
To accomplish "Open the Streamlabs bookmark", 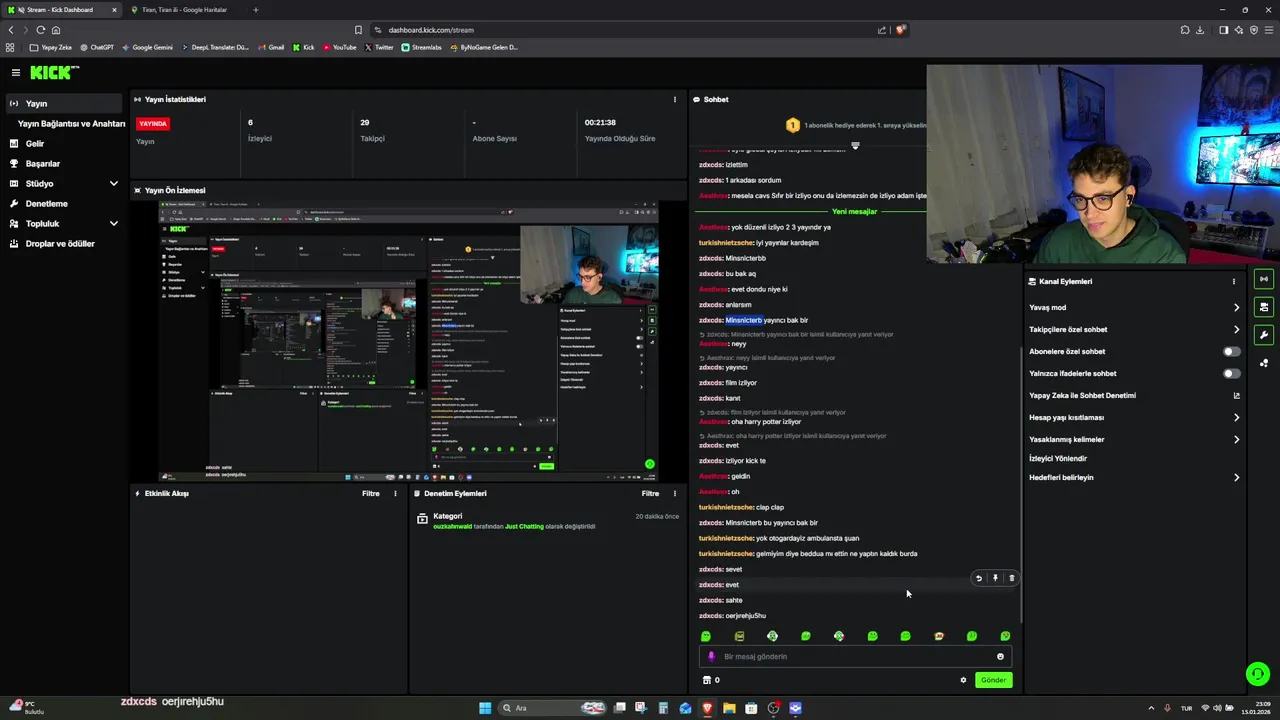I will [x=421, y=47].
